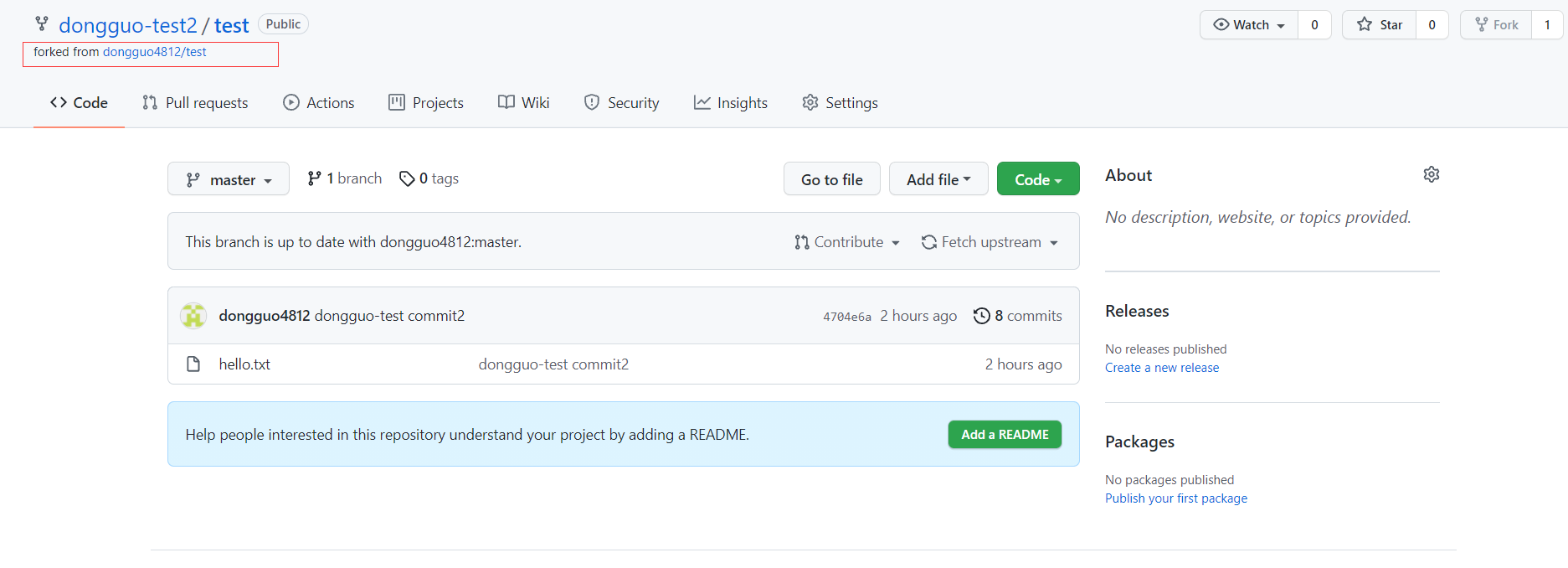Open the hello.txt file
Viewport: 1568px width, 568px height.
tap(244, 364)
